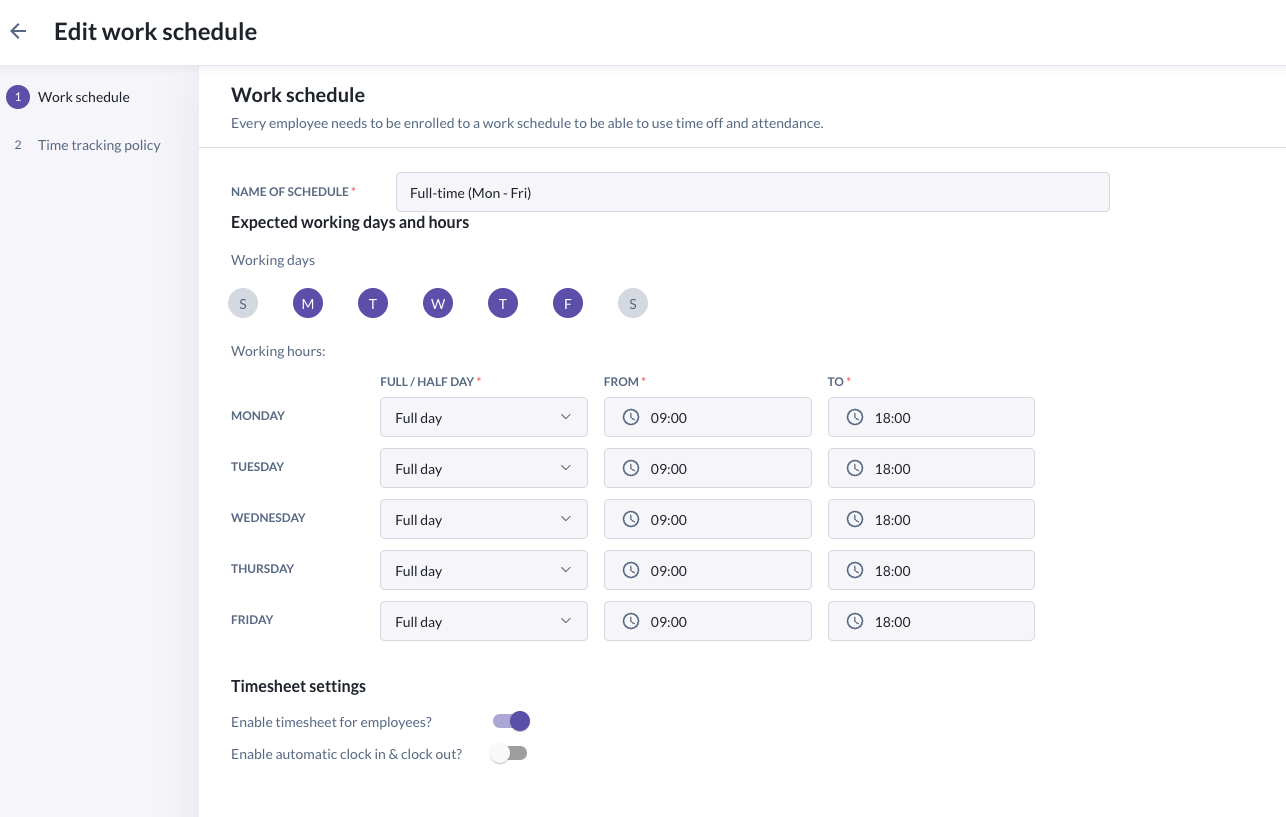The height and width of the screenshot is (817, 1286).
Task: Disable timesheet for employees toggle
Action: click(x=511, y=721)
